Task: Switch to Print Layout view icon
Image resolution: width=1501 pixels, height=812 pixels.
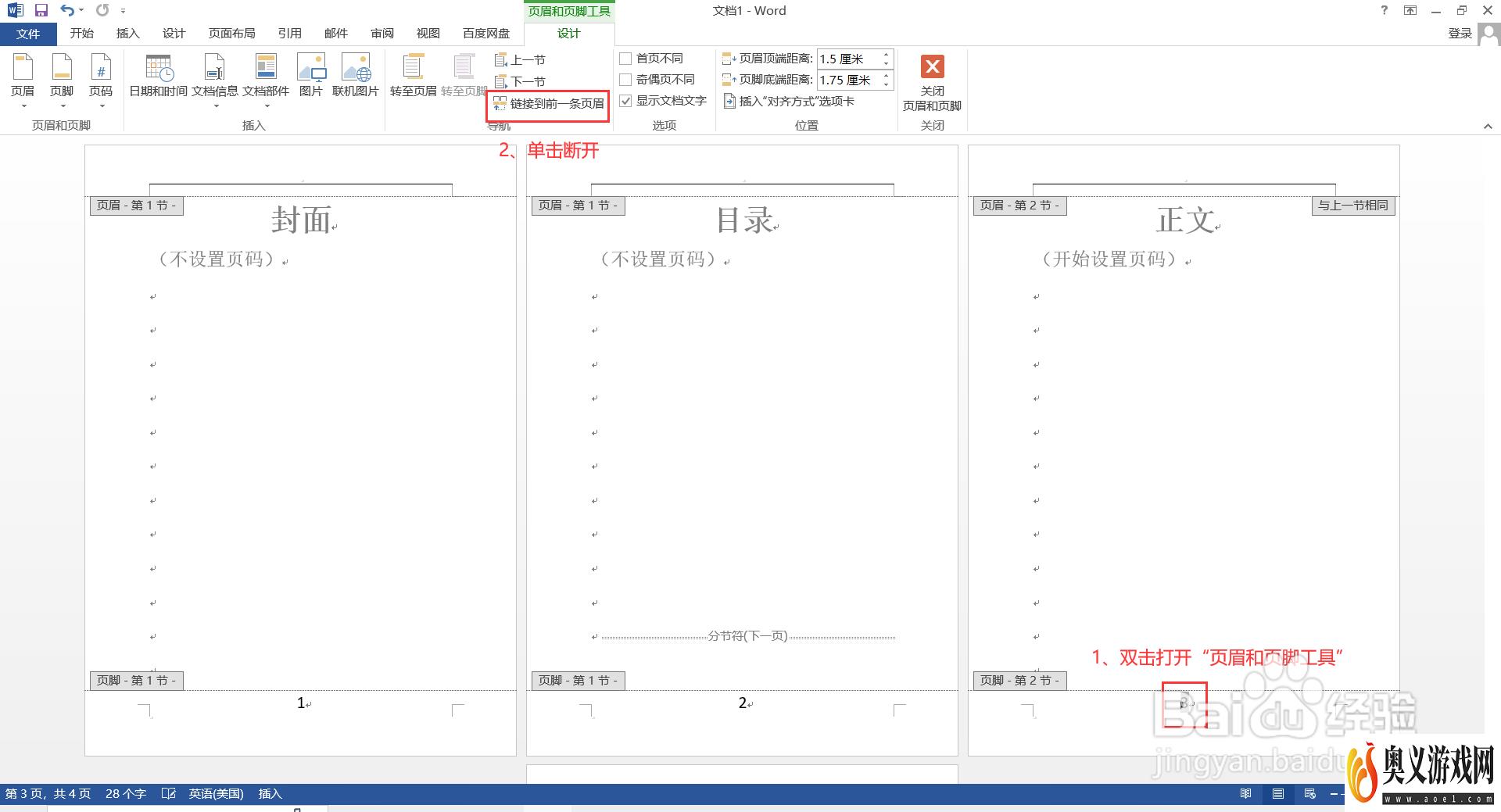Action: [1278, 793]
